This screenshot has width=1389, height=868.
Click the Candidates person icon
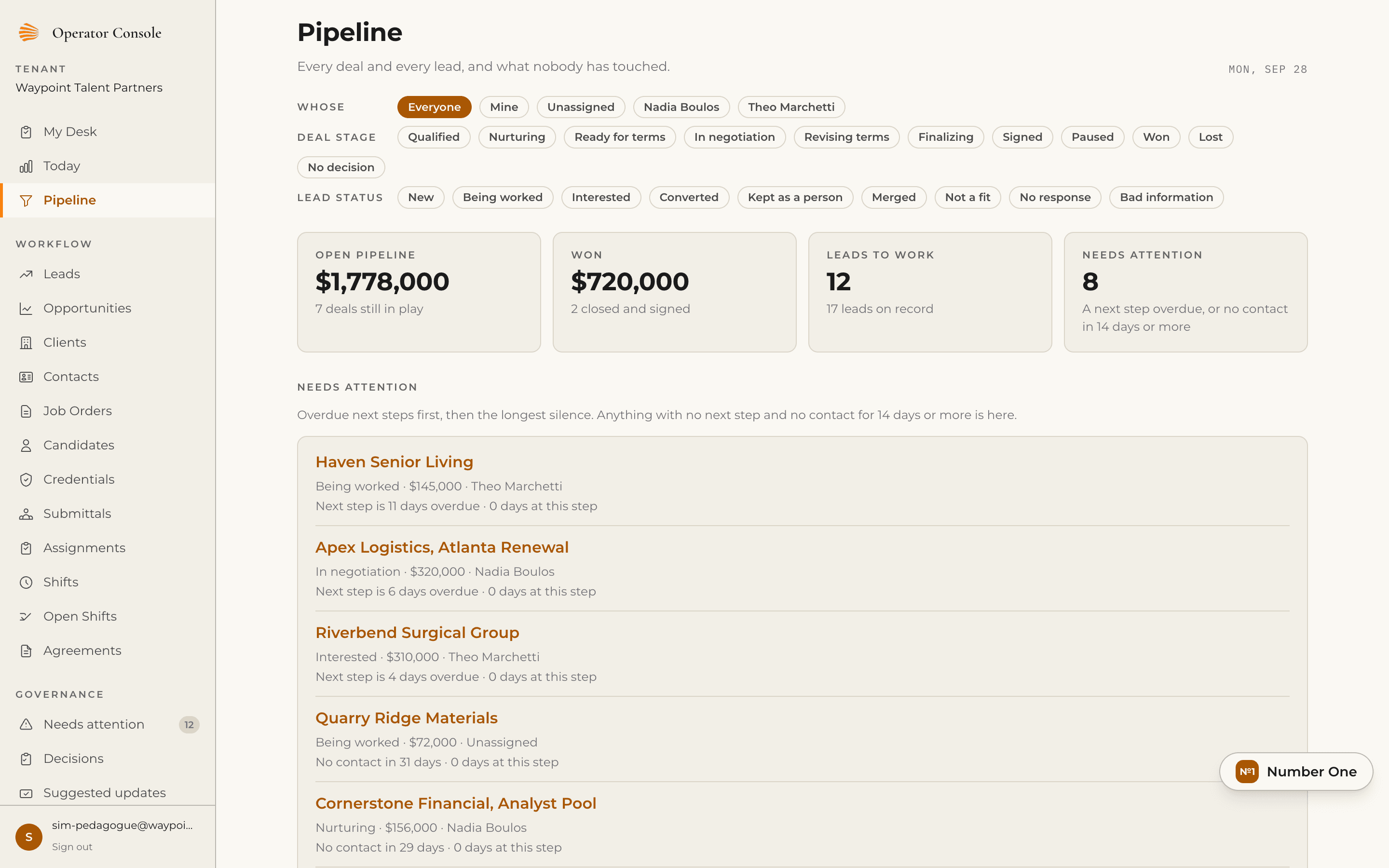tap(26, 446)
